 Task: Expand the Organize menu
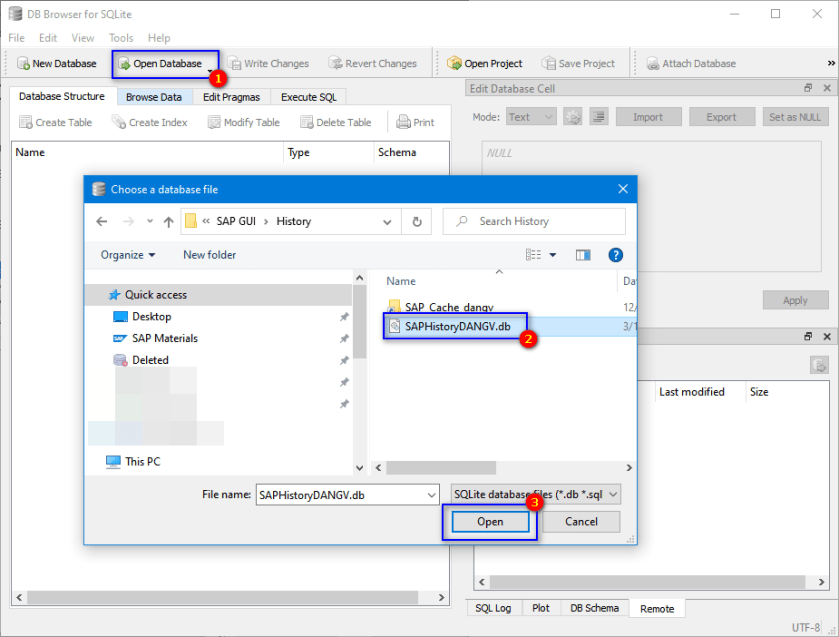pos(126,255)
